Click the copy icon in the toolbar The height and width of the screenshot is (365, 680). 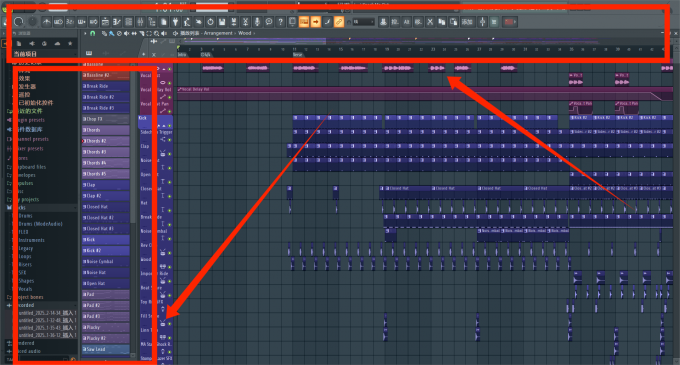pos(441,22)
